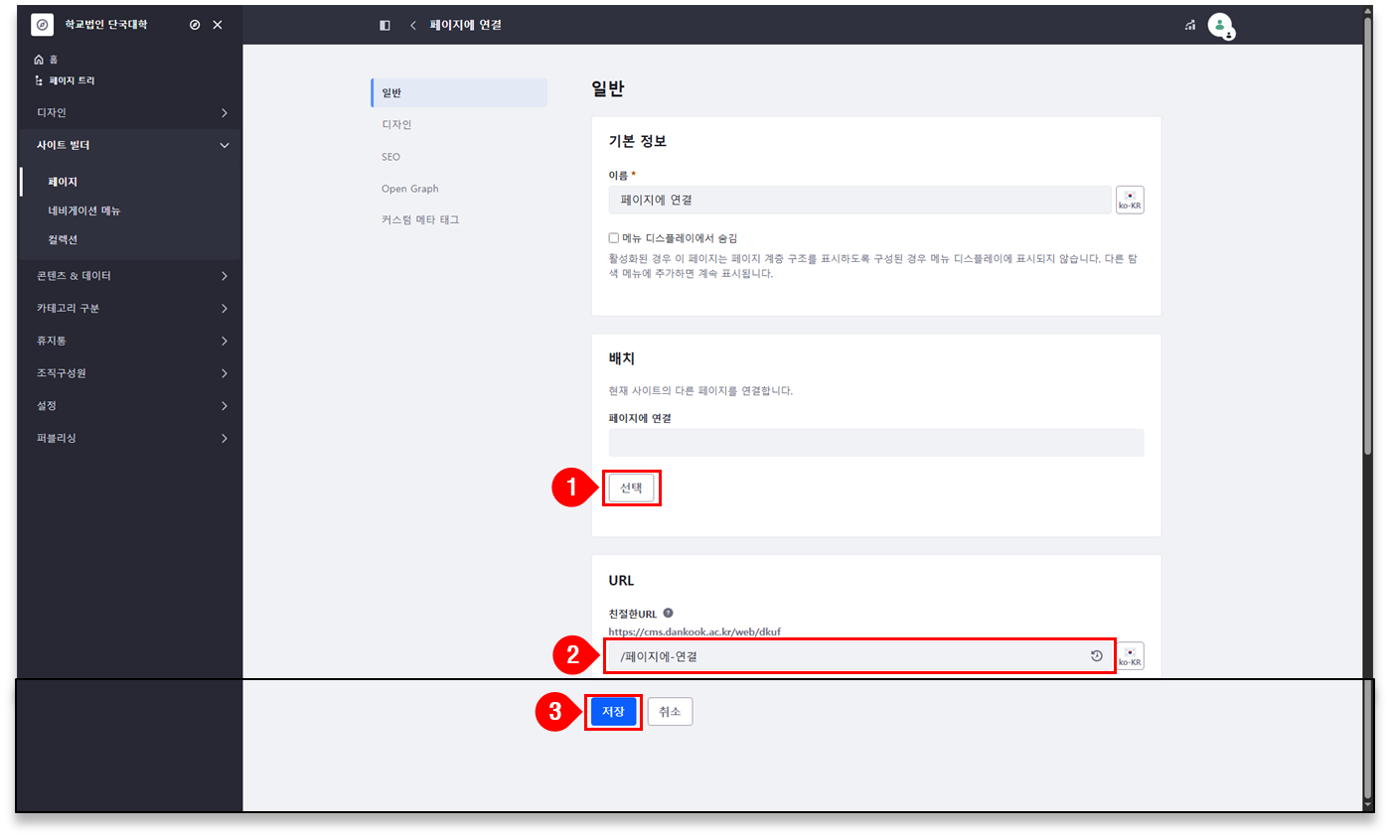Image resolution: width=1390 pixels, height=838 pixels.
Task: Toggle the product menu panel icon
Action: point(385,25)
